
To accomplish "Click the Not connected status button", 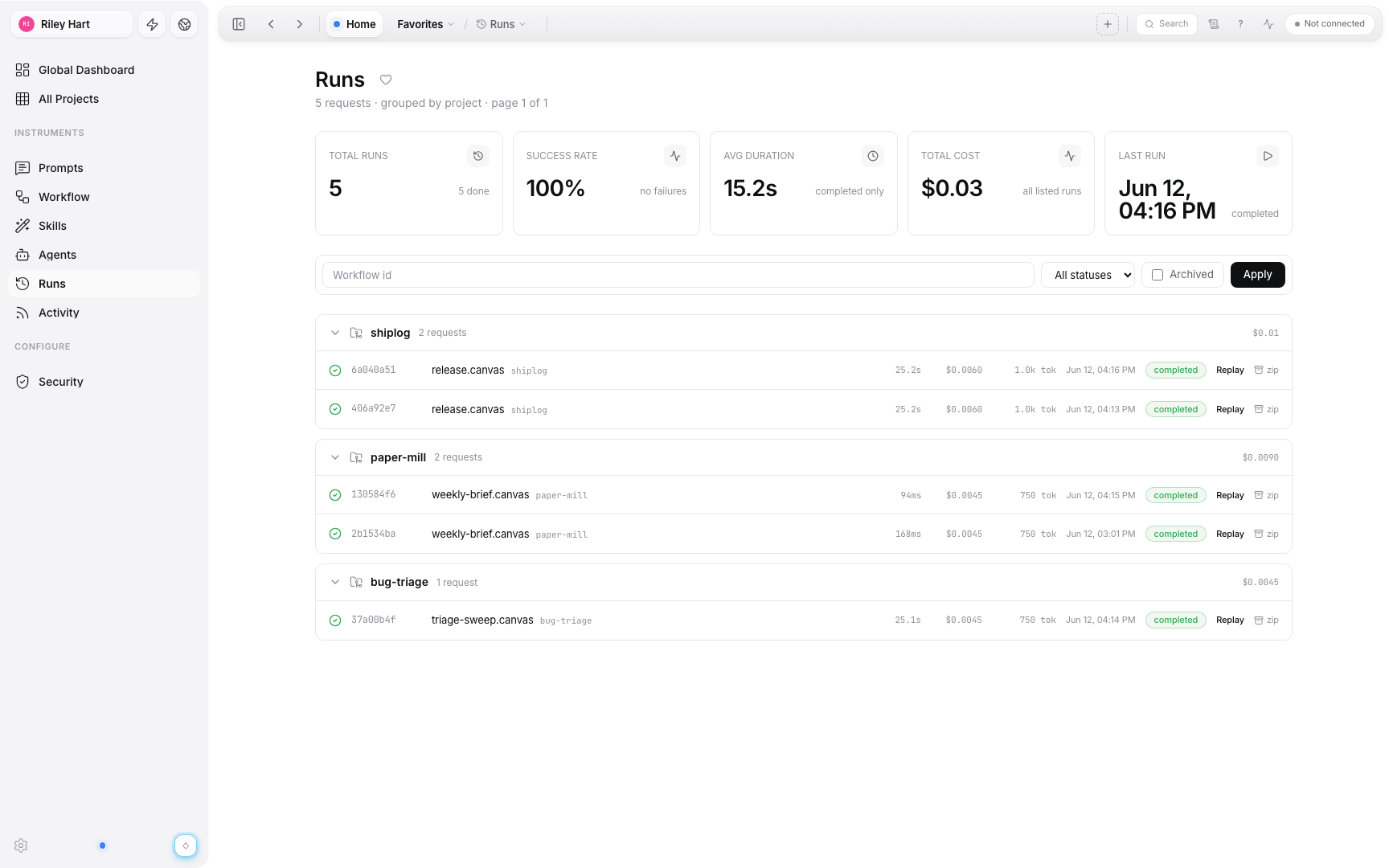I will coord(1330,24).
